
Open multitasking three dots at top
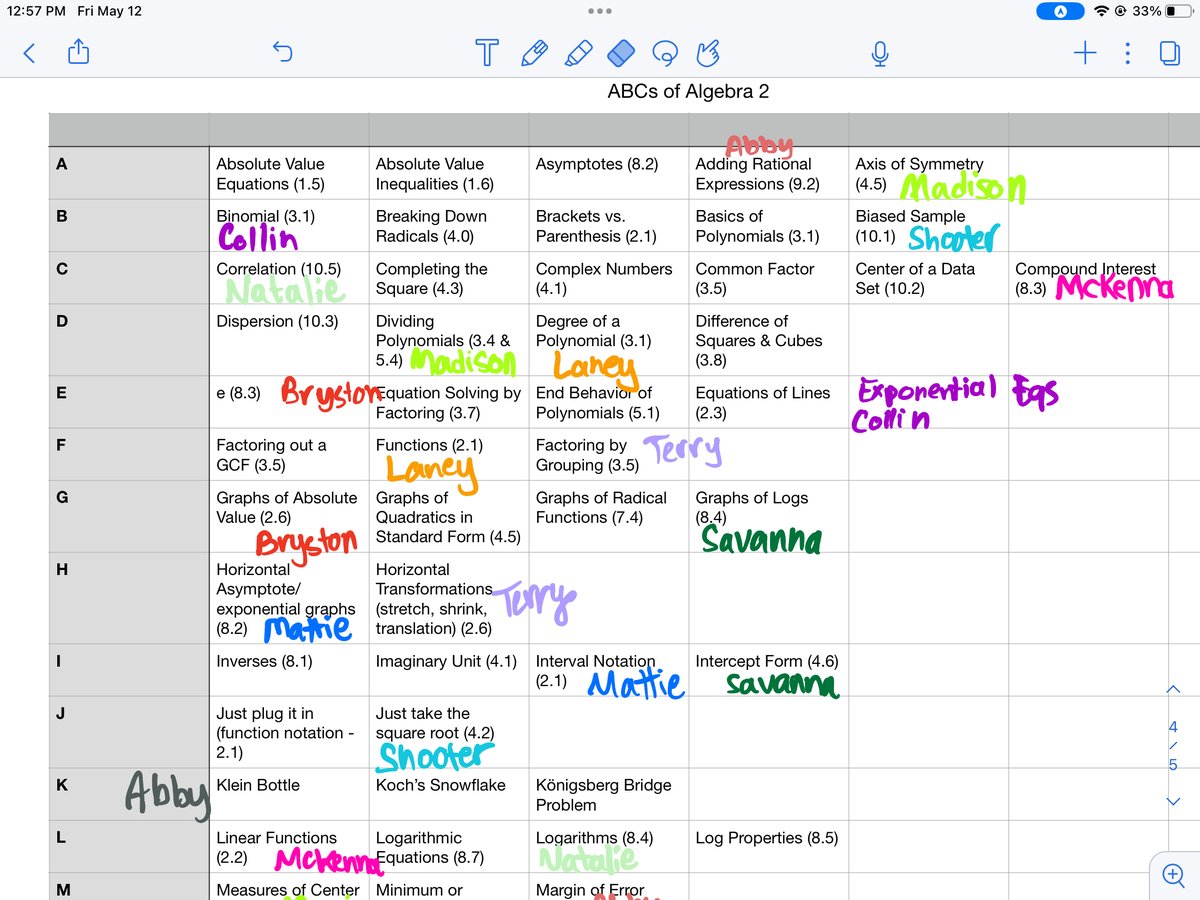point(600,11)
